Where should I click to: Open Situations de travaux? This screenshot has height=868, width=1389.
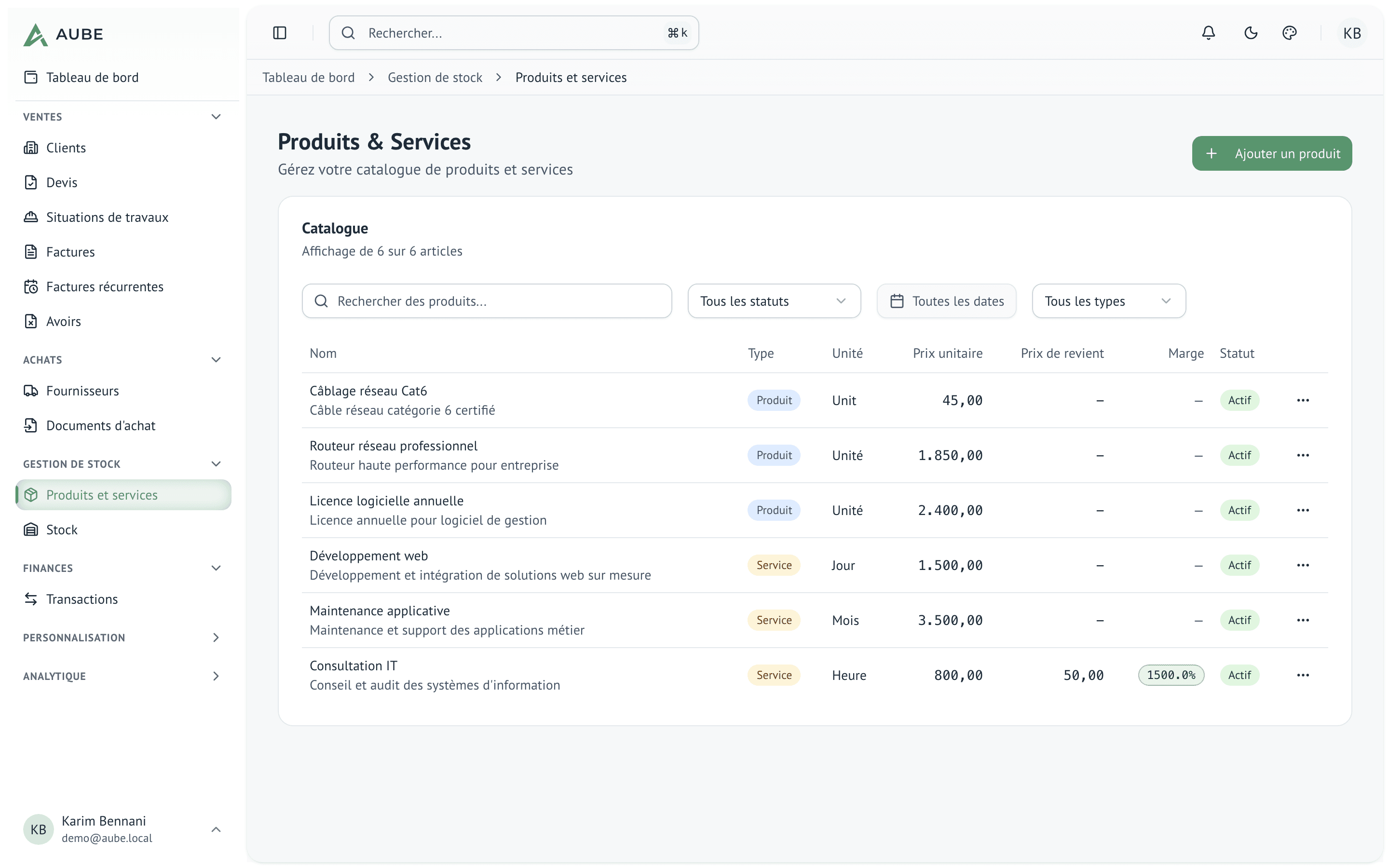[x=123, y=217]
